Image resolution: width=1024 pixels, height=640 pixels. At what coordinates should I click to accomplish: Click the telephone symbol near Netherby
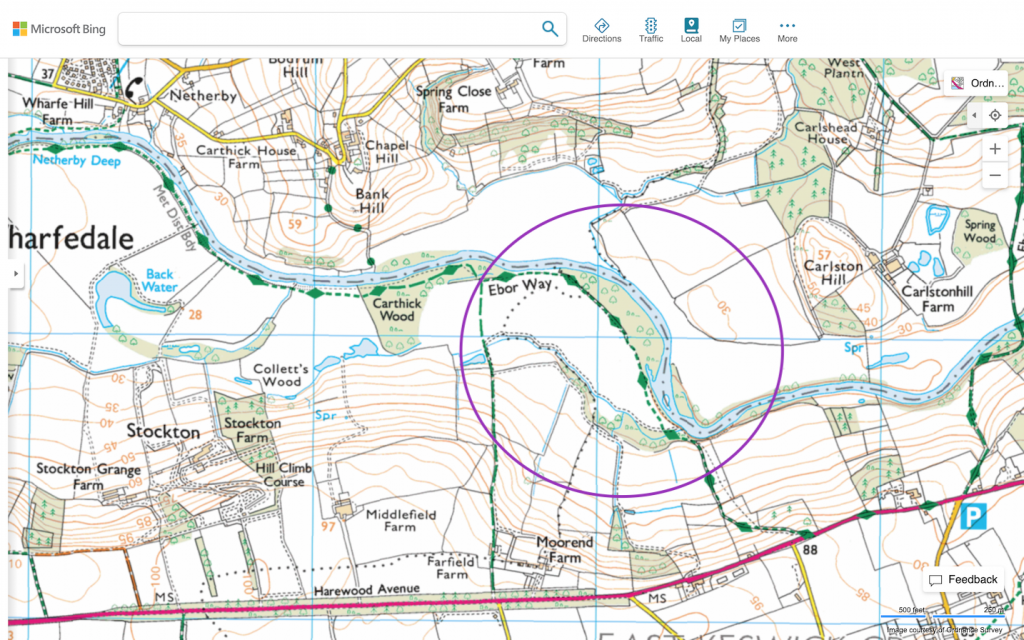135,88
